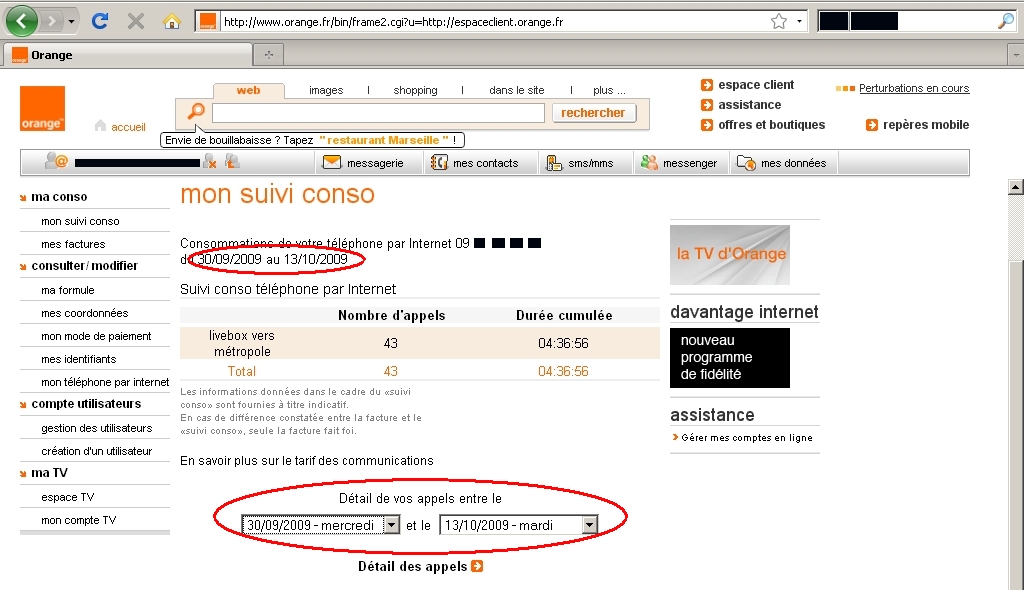The height and width of the screenshot is (590, 1024).
Task: Open the tab list dropdown at the right edge
Action: click(x=1016, y=55)
